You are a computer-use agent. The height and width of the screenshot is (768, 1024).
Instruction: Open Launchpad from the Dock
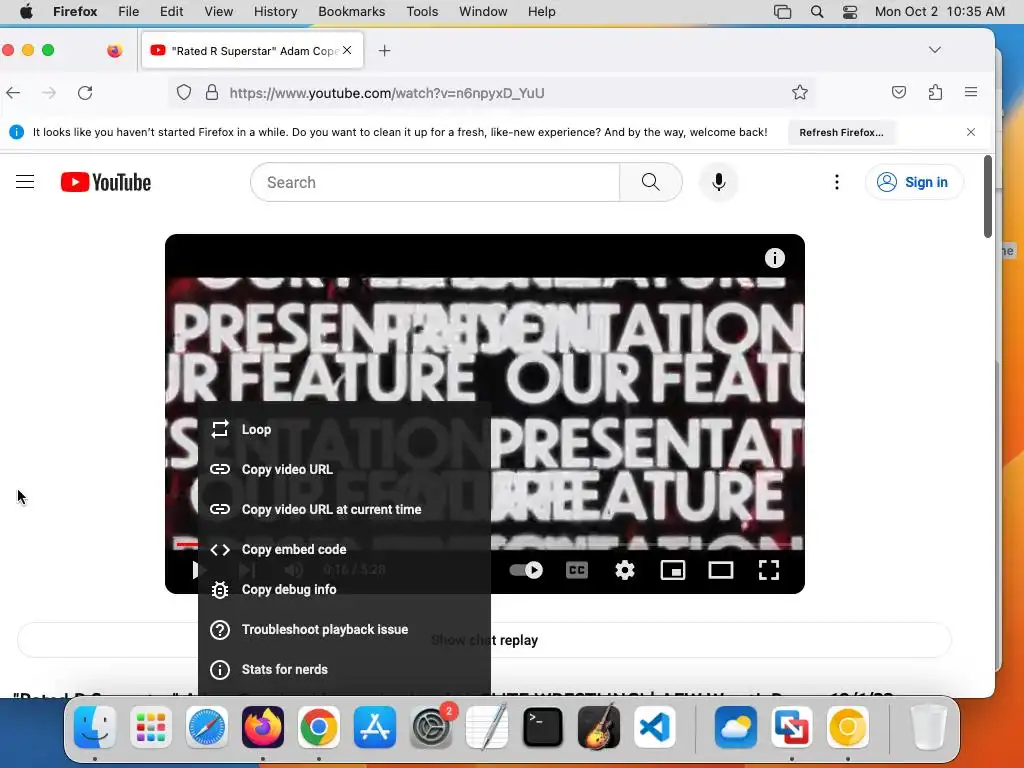coord(151,727)
